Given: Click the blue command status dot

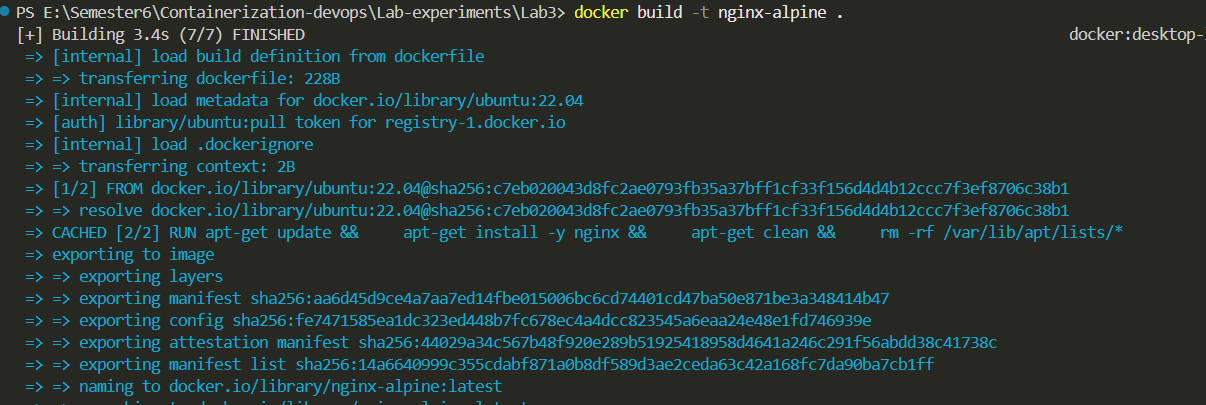Looking at the screenshot, I should 6,12.
